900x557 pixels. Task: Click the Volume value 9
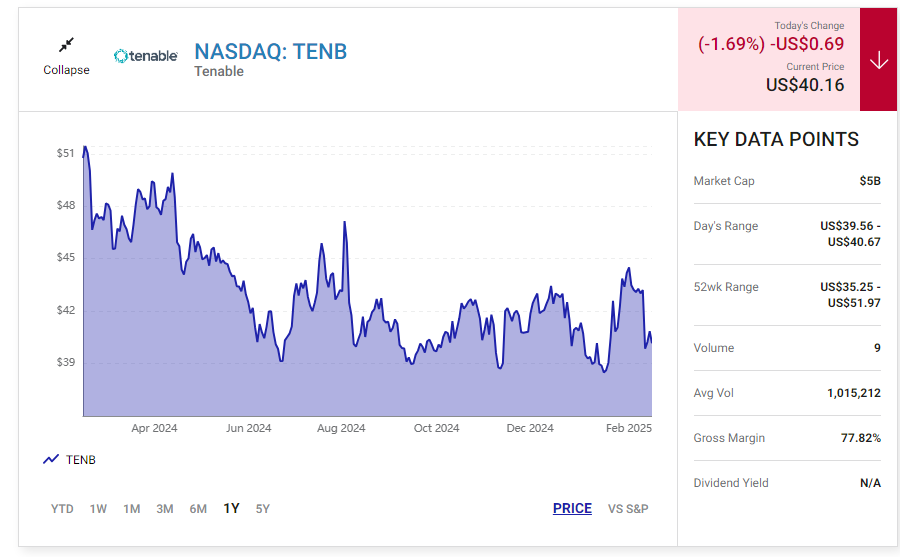point(877,348)
